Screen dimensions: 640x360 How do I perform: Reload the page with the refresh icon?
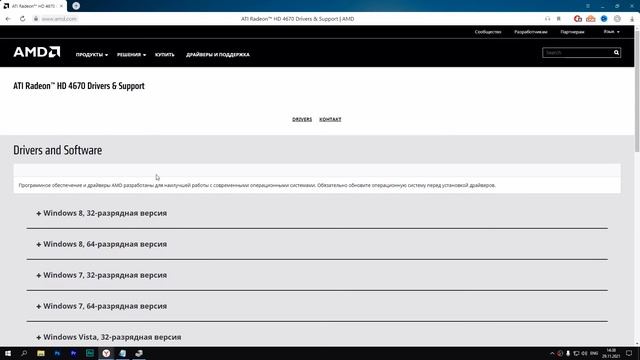[22, 19]
